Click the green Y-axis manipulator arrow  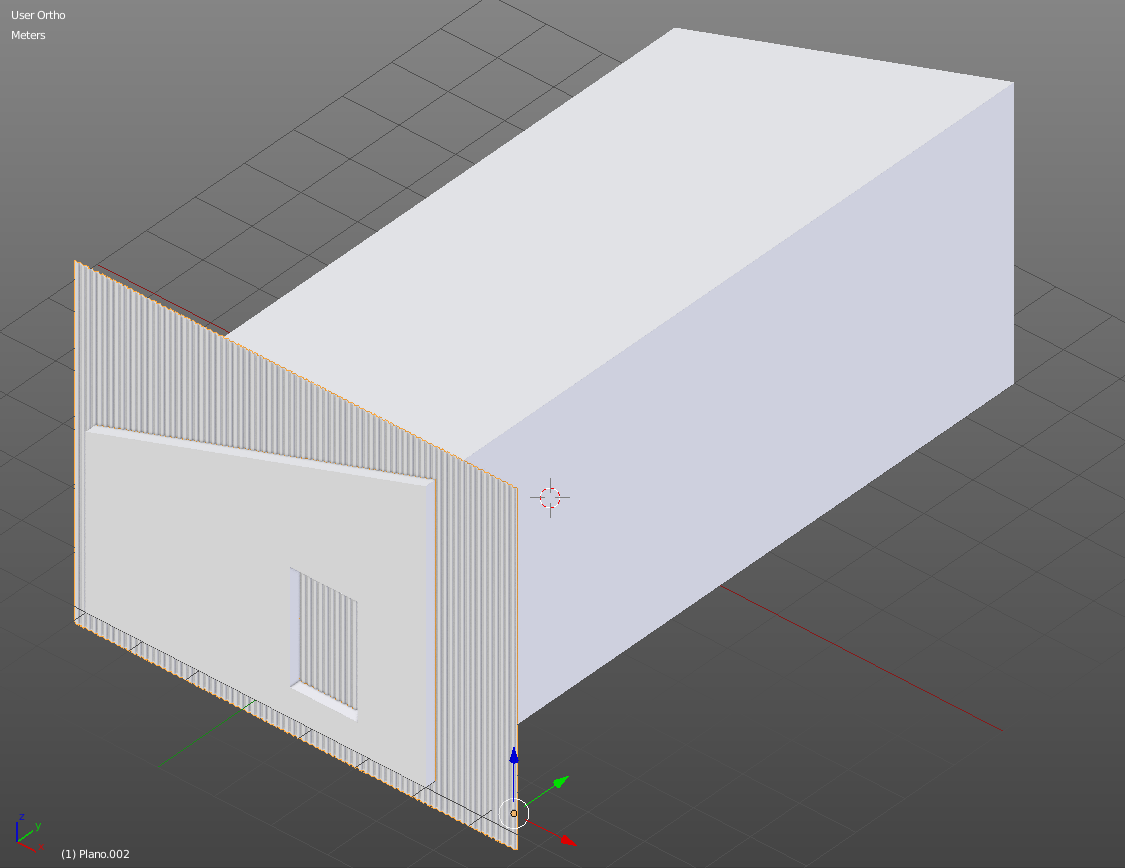click(561, 781)
